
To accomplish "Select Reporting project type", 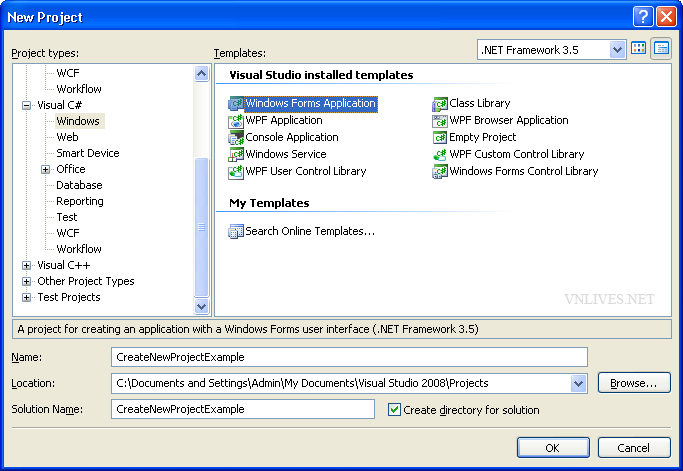I will (80, 201).
